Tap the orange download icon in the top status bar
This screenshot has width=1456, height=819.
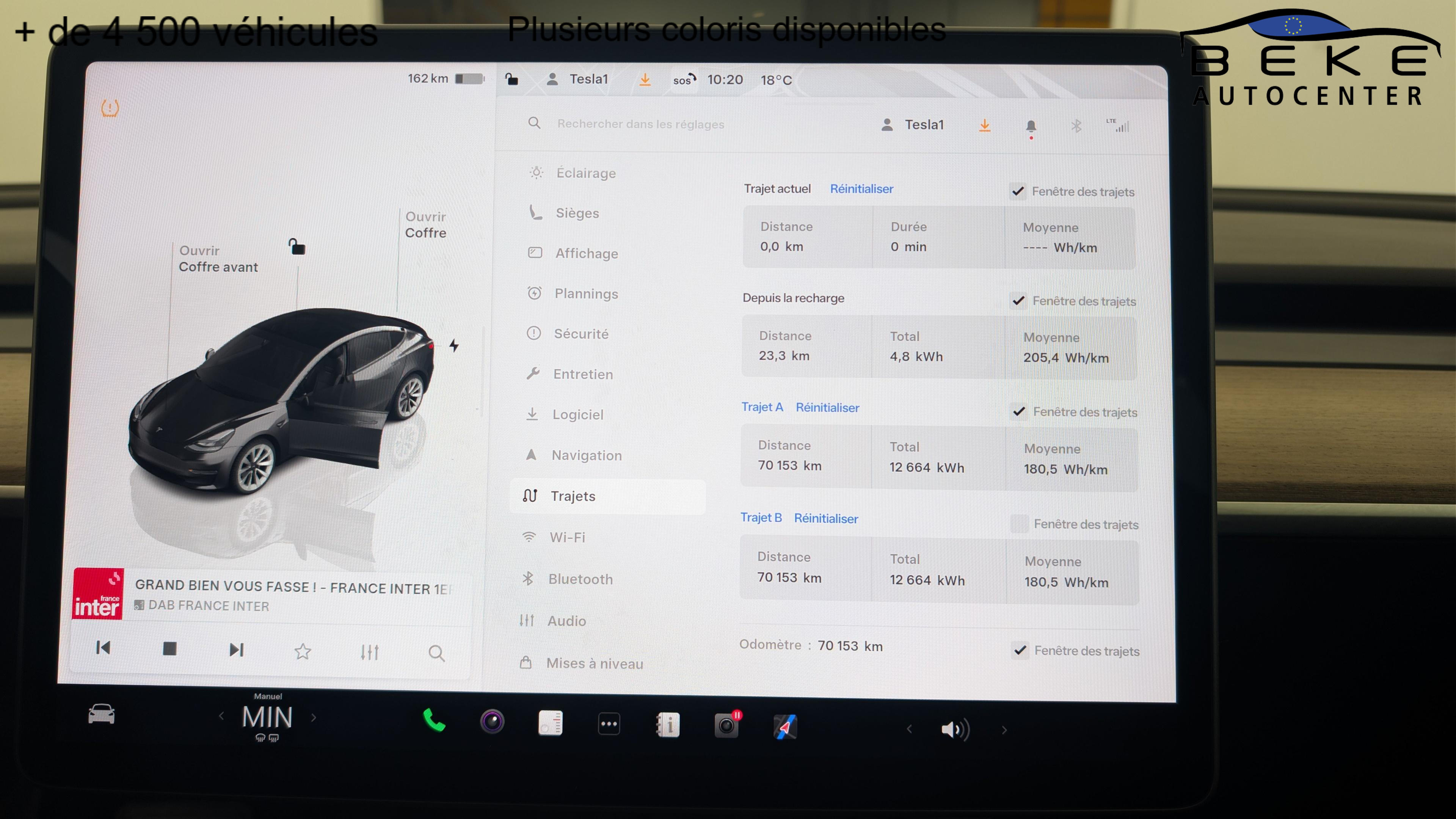[645, 80]
